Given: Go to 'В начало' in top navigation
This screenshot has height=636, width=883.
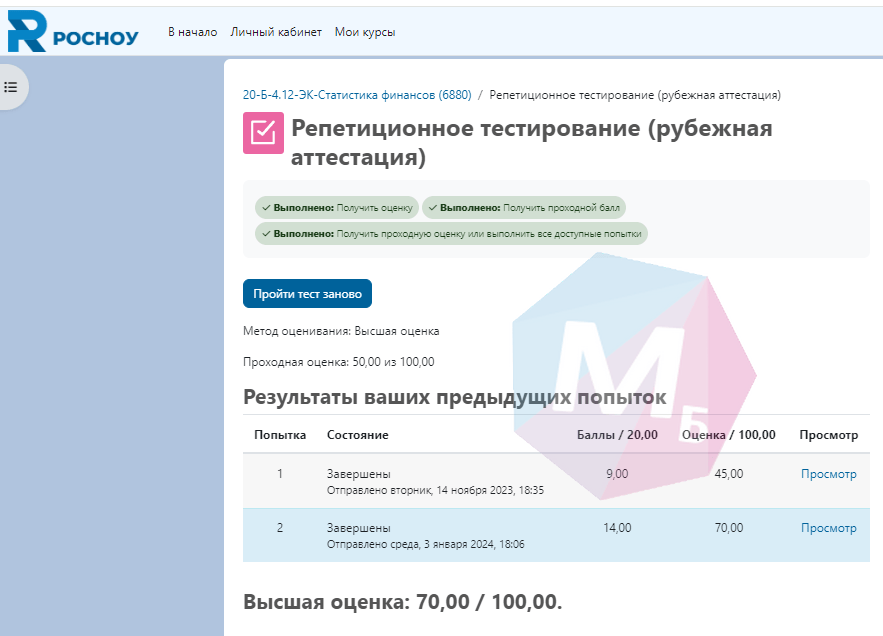Looking at the screenshot, I should click(192, 32).
